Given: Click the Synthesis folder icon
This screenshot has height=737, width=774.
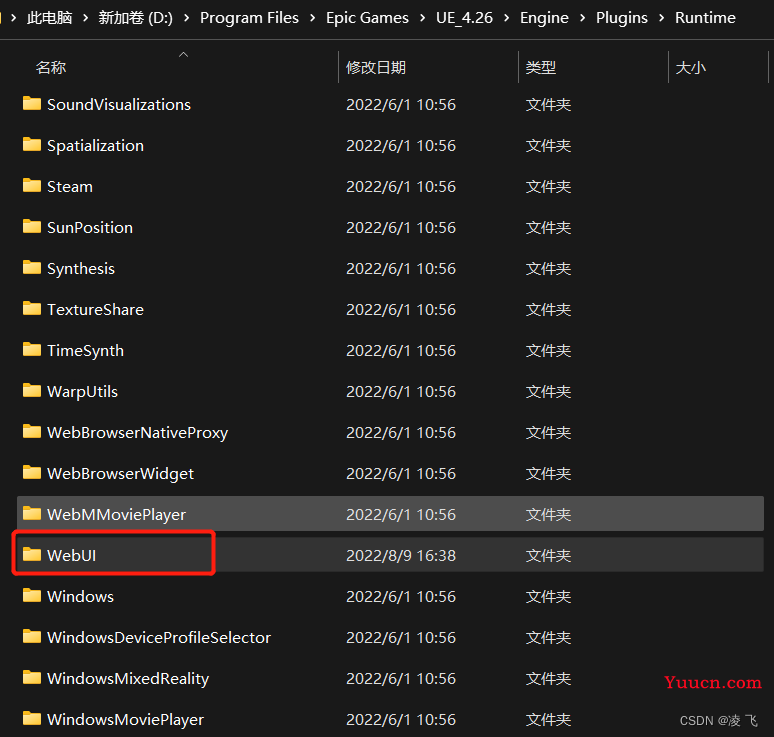Looking at the screenshot, I should point(32,268).
